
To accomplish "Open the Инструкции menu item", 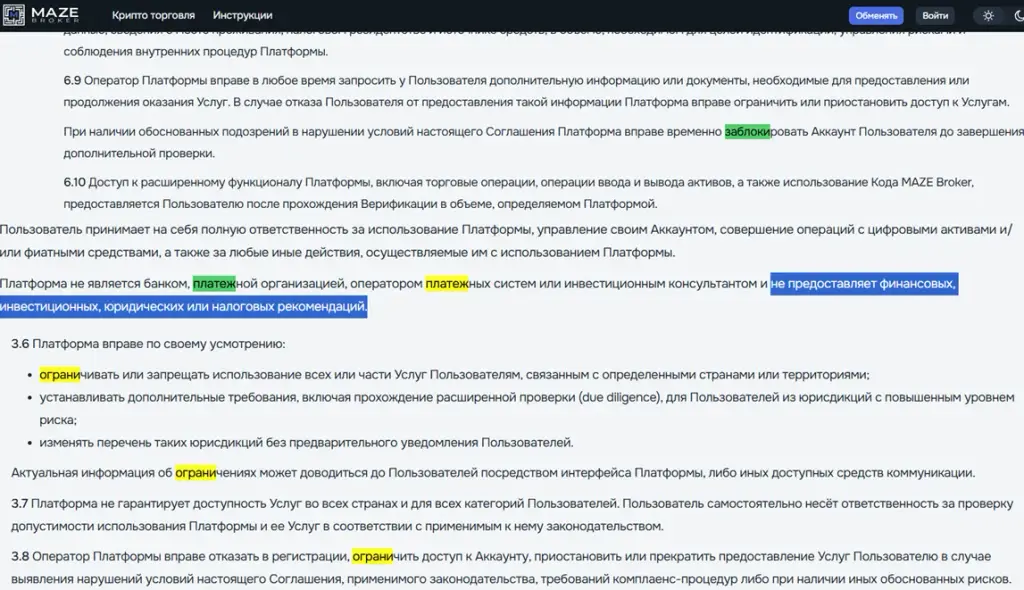I will (242, 15).
